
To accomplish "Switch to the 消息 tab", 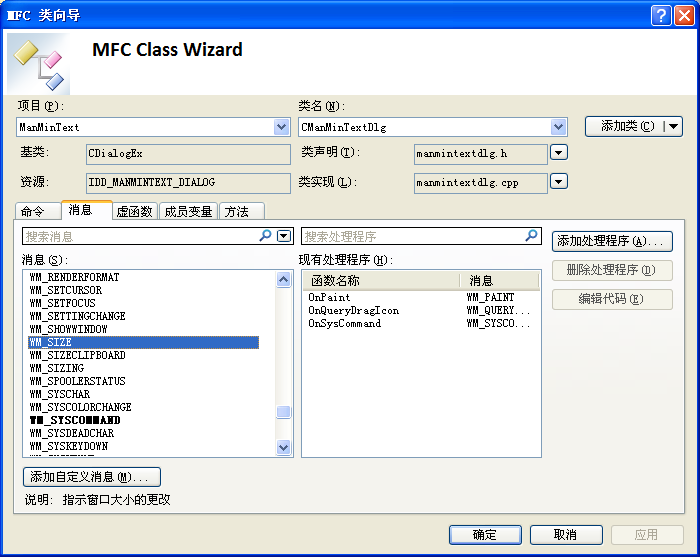I will point(87,210).
